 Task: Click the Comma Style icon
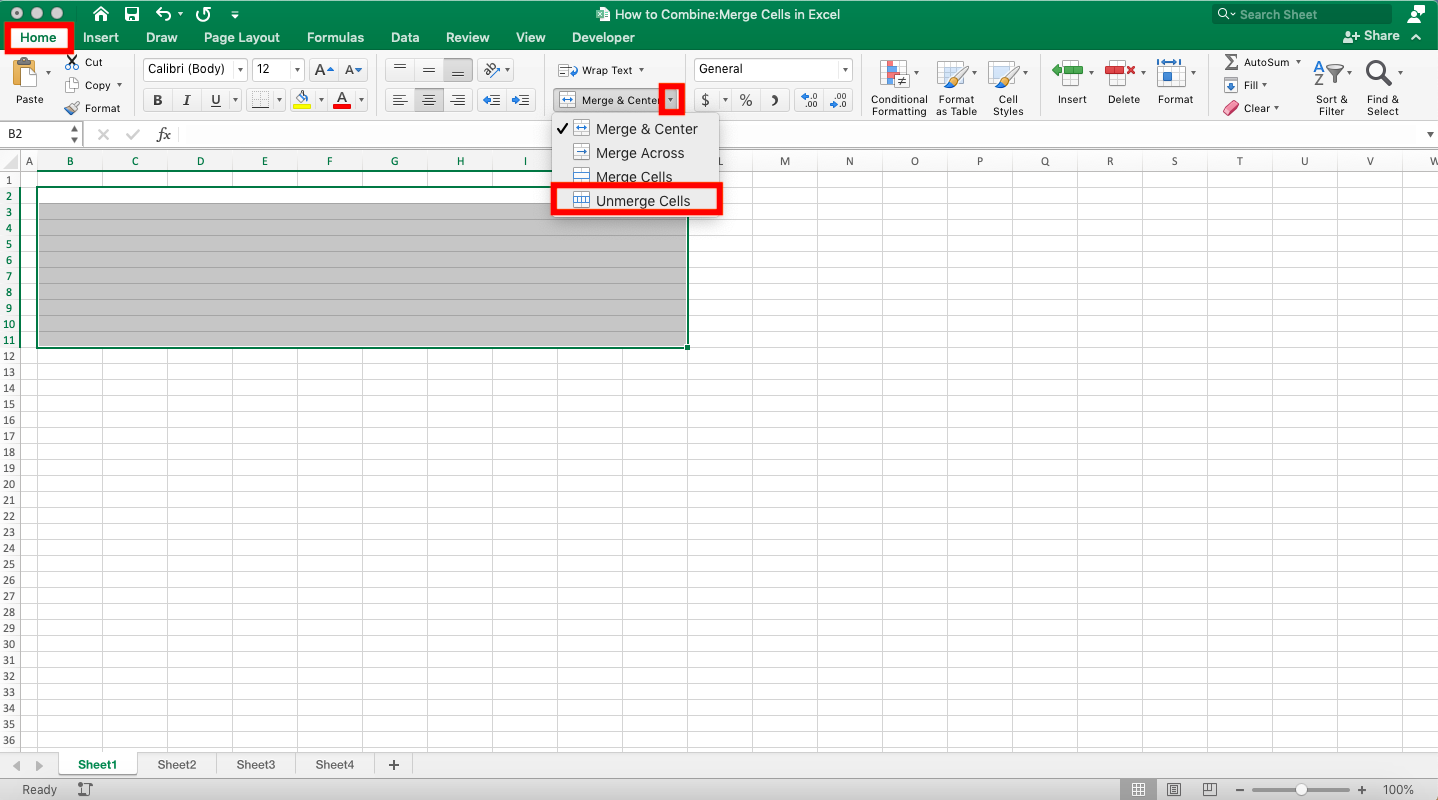tap(774, 100)
